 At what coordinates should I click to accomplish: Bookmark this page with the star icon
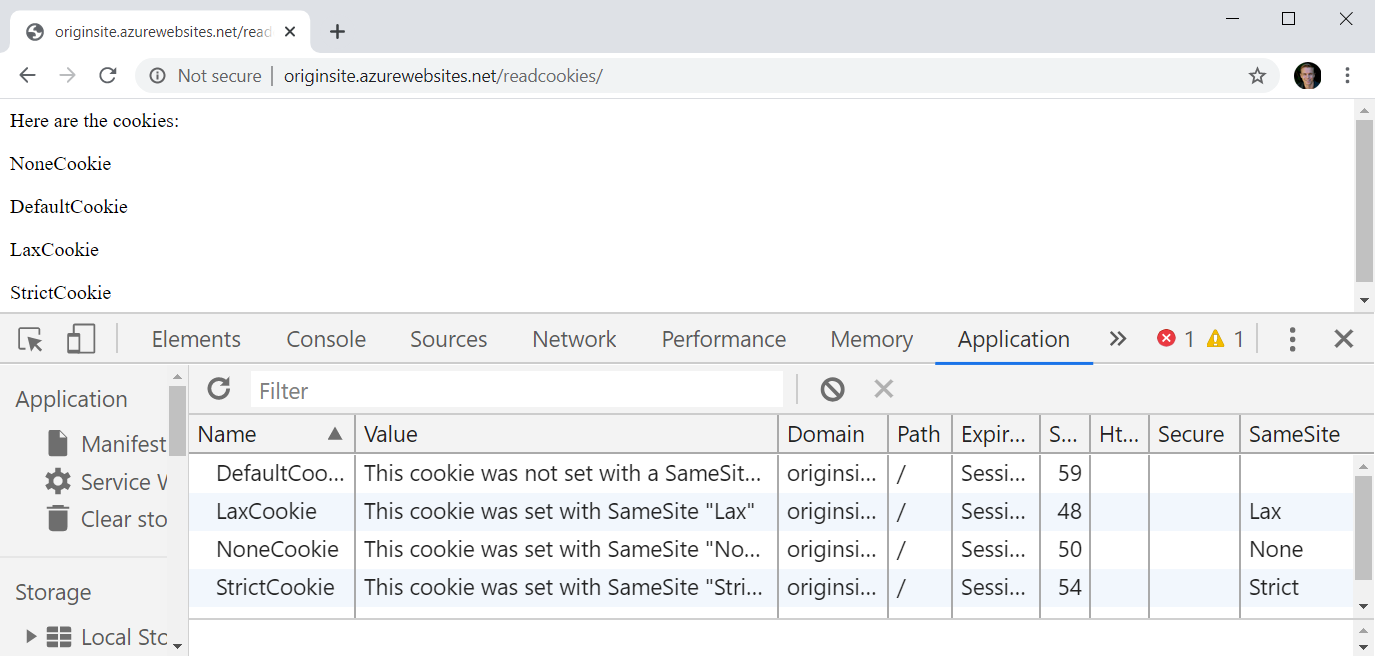(1257, 76)
